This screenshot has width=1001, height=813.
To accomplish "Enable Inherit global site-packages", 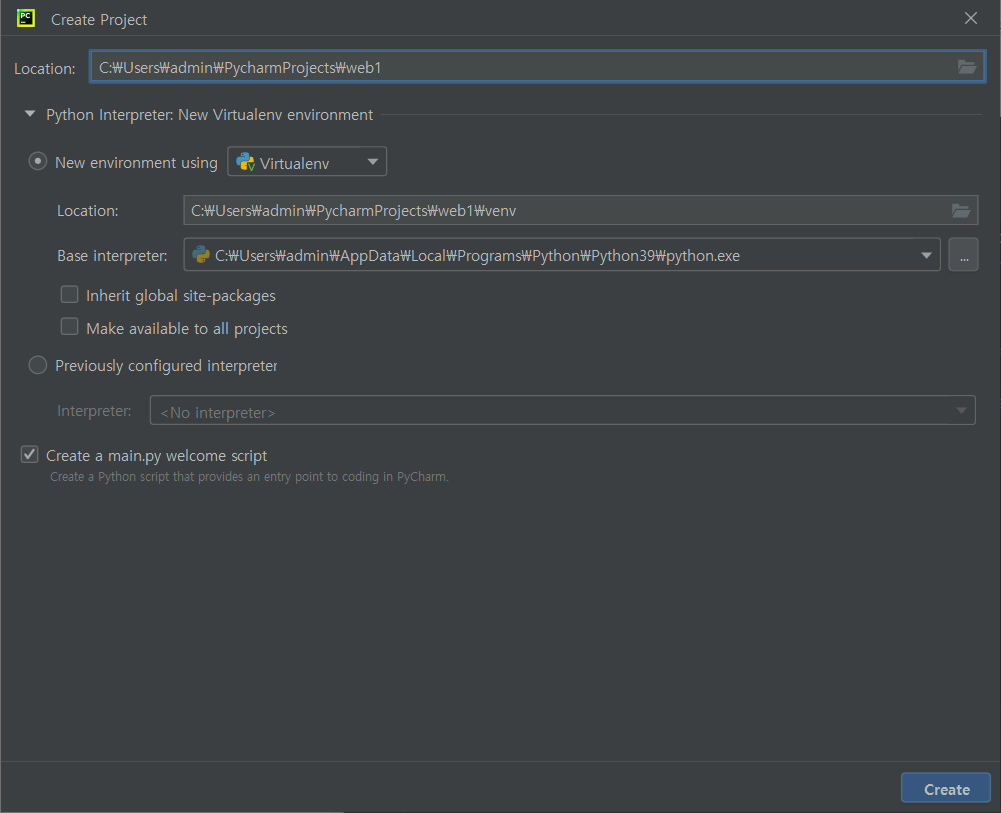I will coord(69,295).
